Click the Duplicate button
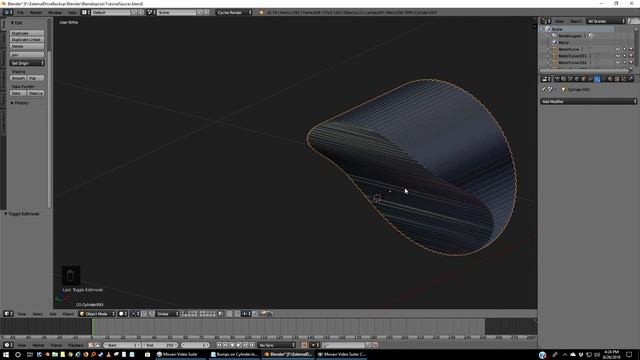 coord(27,33)
